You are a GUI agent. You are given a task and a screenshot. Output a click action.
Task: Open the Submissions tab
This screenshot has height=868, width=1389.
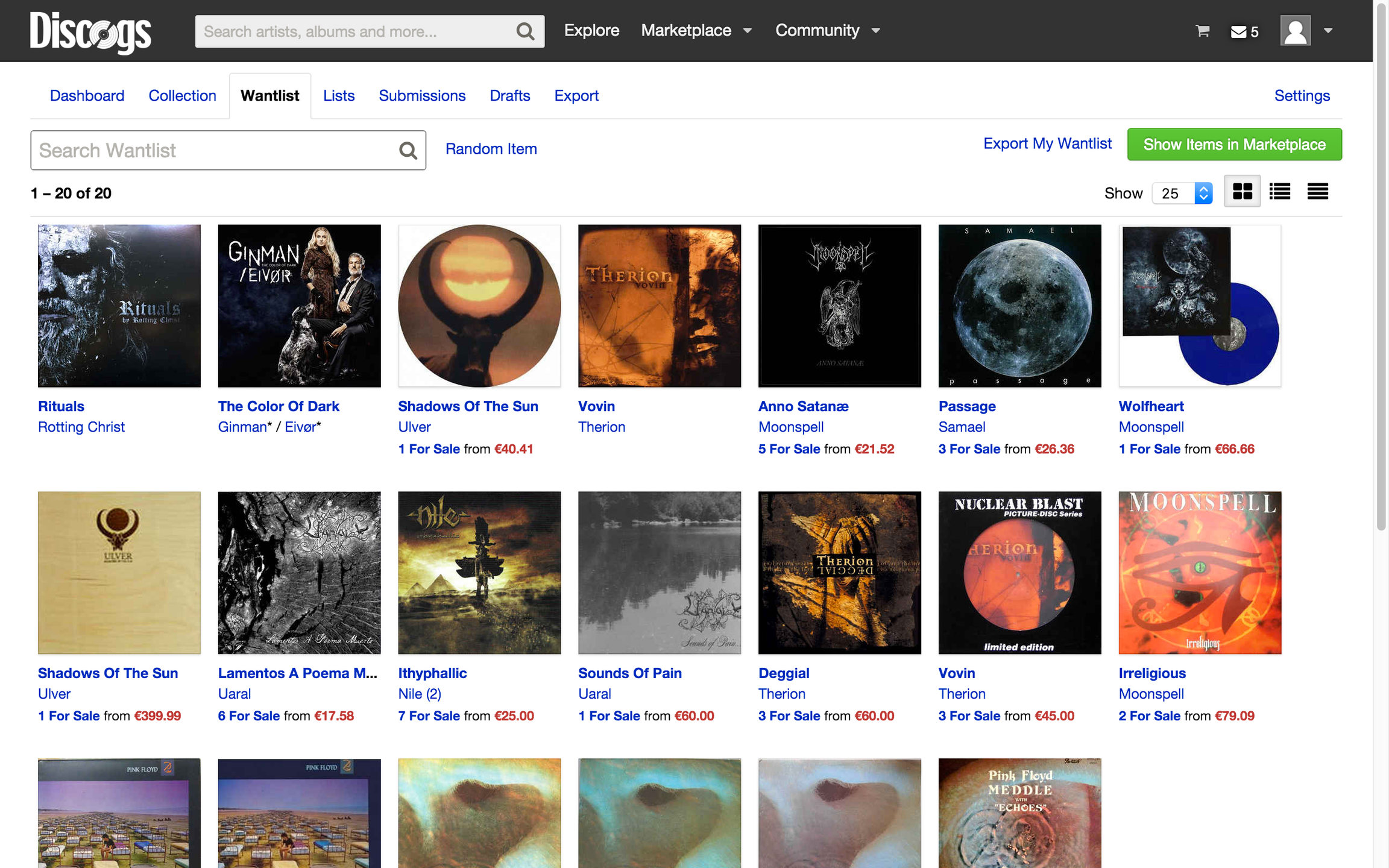pyautogui.click(x=422, y=95)
